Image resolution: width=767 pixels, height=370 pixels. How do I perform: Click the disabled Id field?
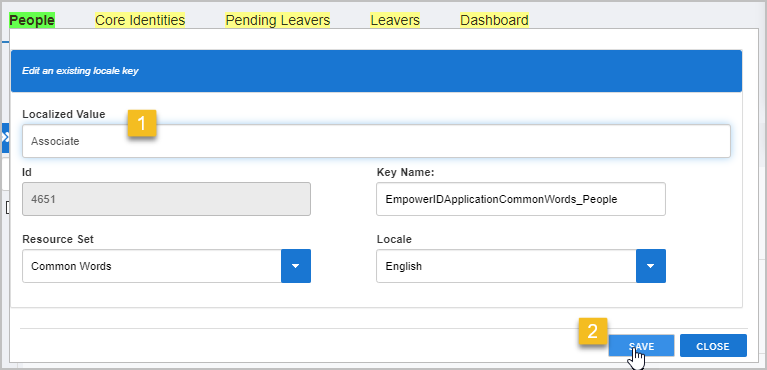click(x=166, y=199)
